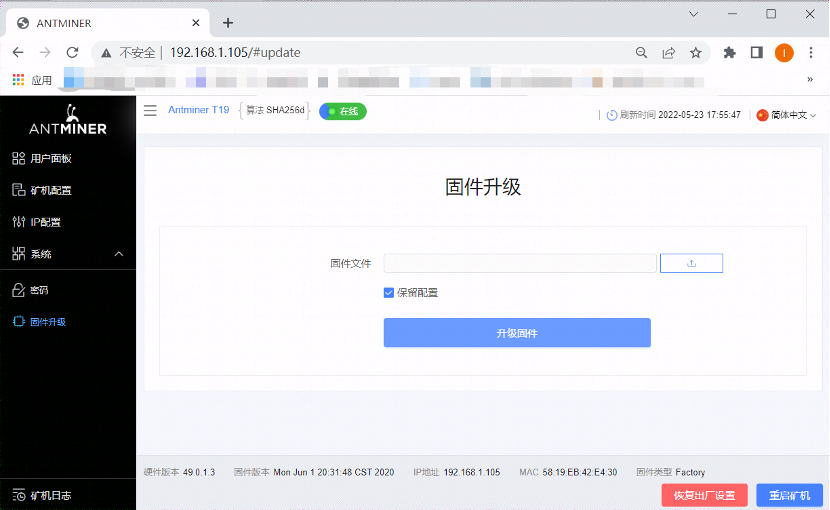Click the 固件升级 chip icon
The image size is (830, 510).
(19, 321)
